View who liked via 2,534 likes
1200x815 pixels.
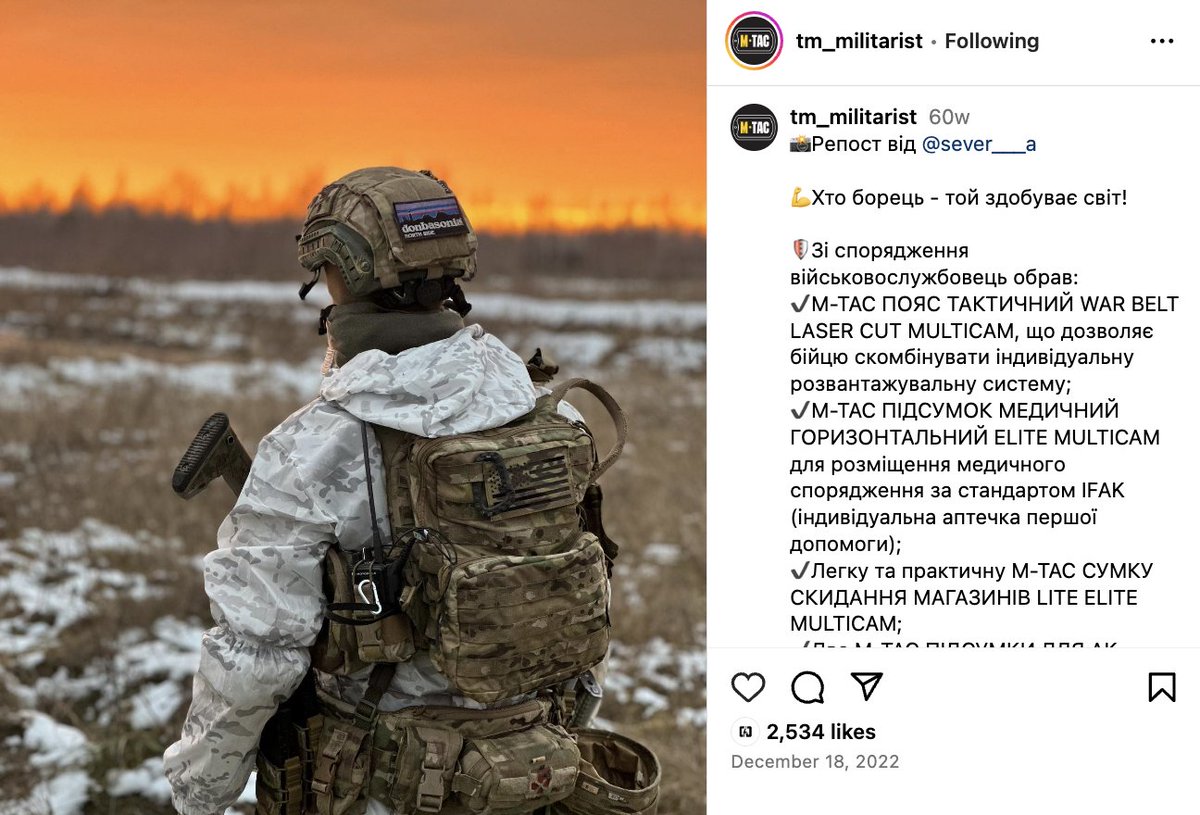click(821, 732)
